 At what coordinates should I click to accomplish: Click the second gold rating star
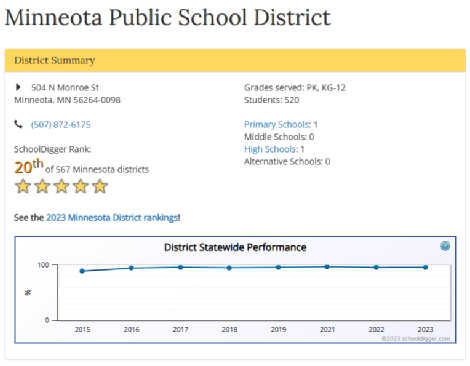tap(42, 186)
